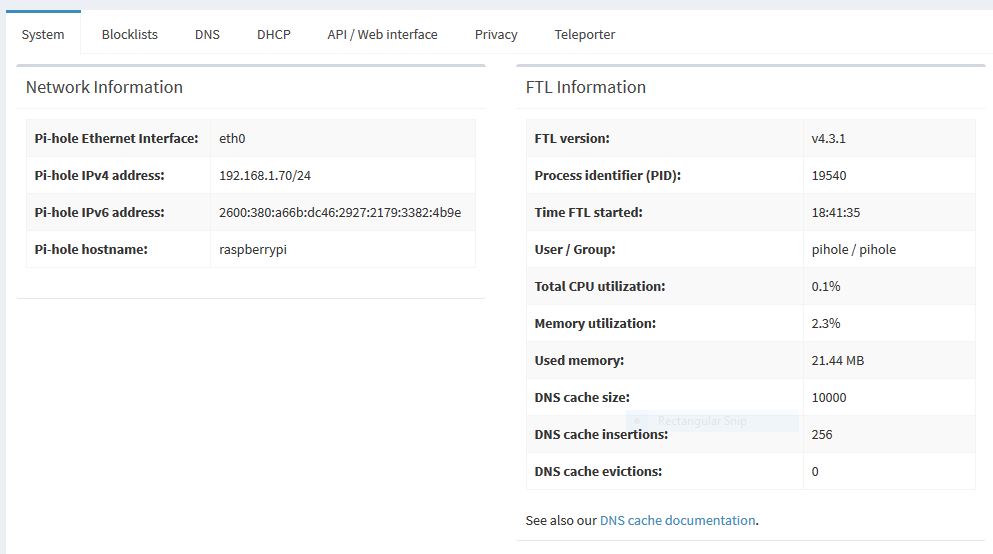Click the Pi-hole Ethernet Interface label
The height and width of the screenshot is (554, 993).
(117, 139)
